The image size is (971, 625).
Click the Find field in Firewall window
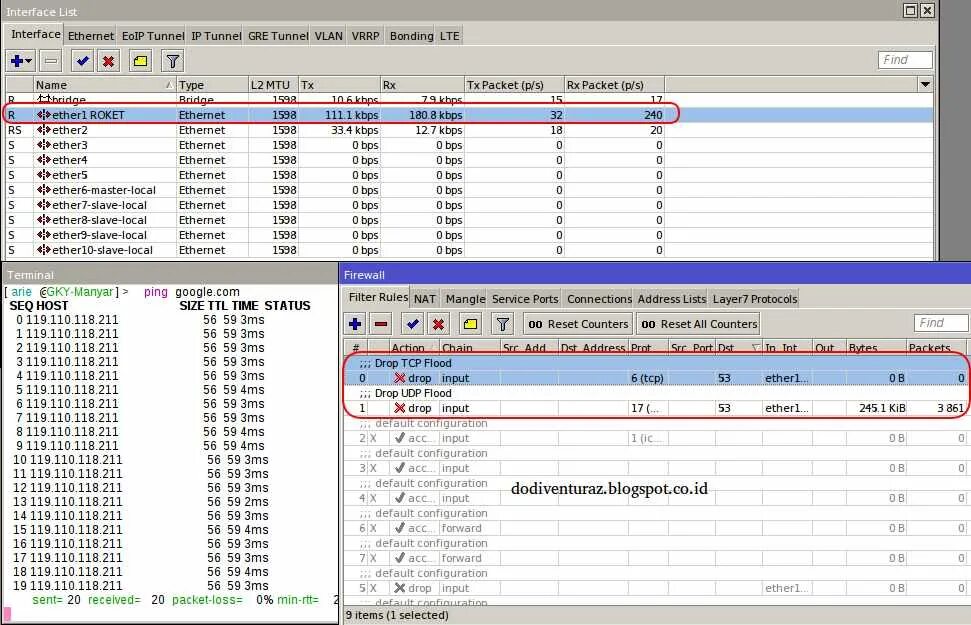point(941,323)
